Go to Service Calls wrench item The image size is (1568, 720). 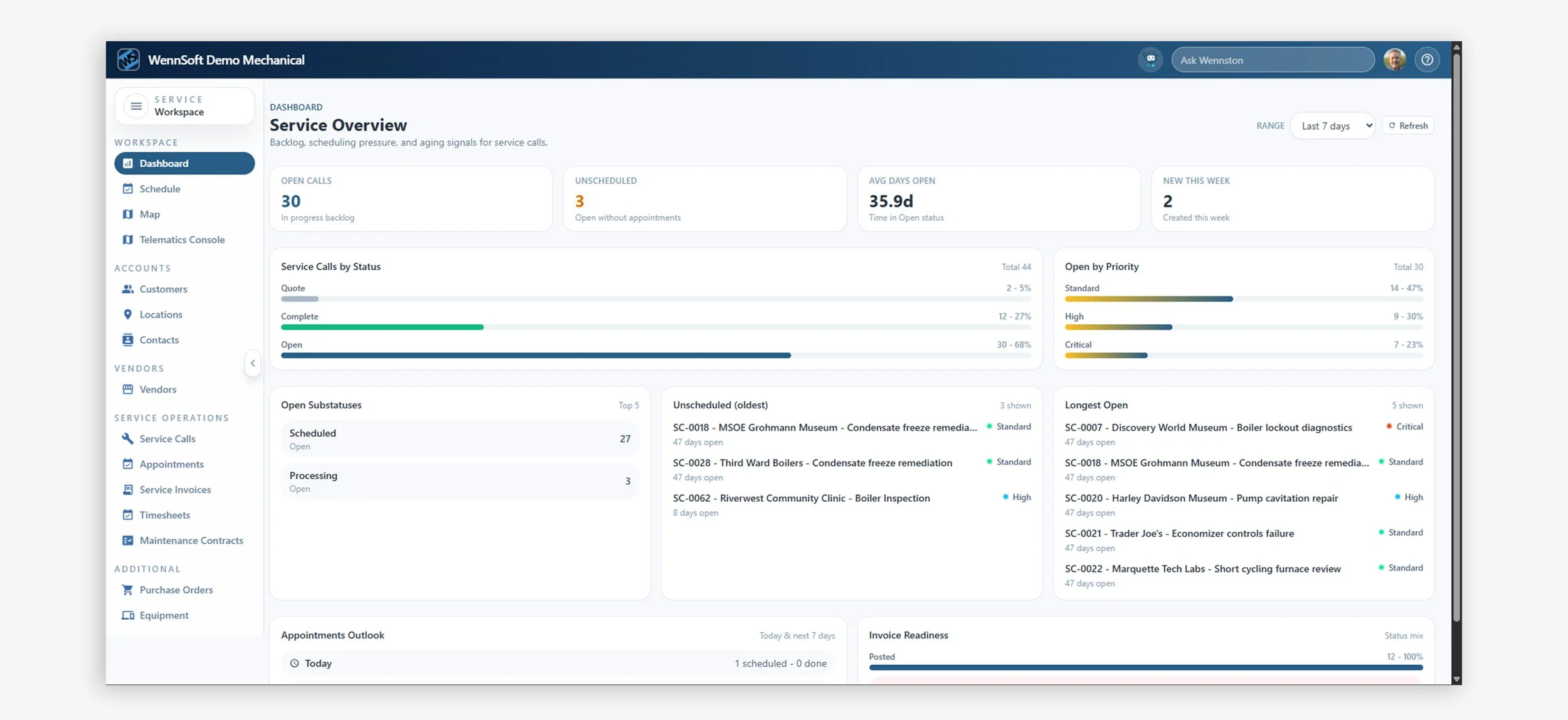tap(167, 439)
